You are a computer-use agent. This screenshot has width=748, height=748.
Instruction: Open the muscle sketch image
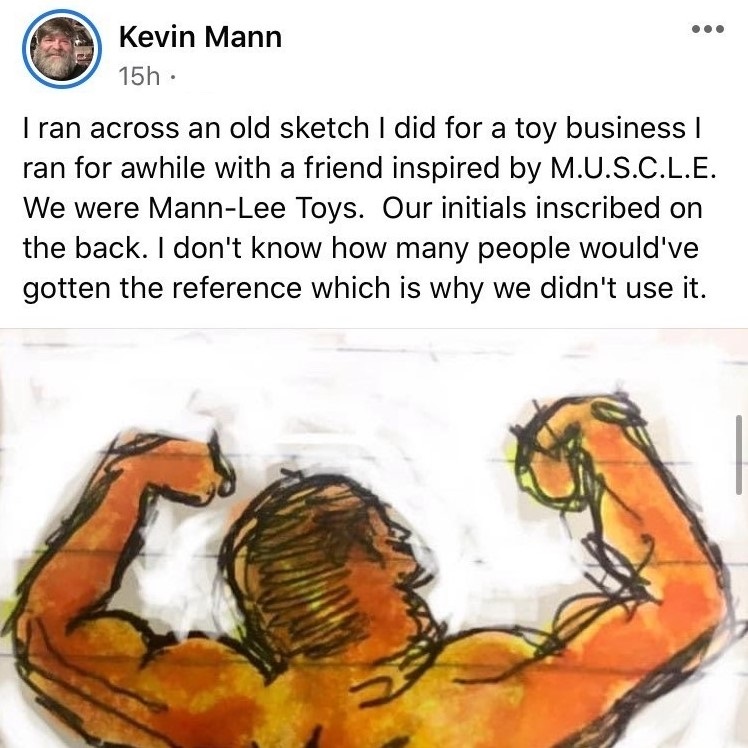pos(374,538)
